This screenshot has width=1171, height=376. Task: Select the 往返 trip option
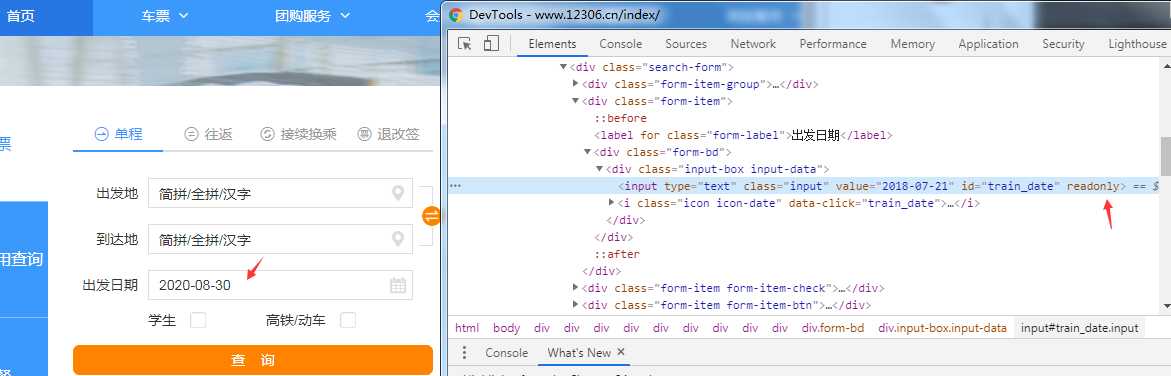[208, 135]
